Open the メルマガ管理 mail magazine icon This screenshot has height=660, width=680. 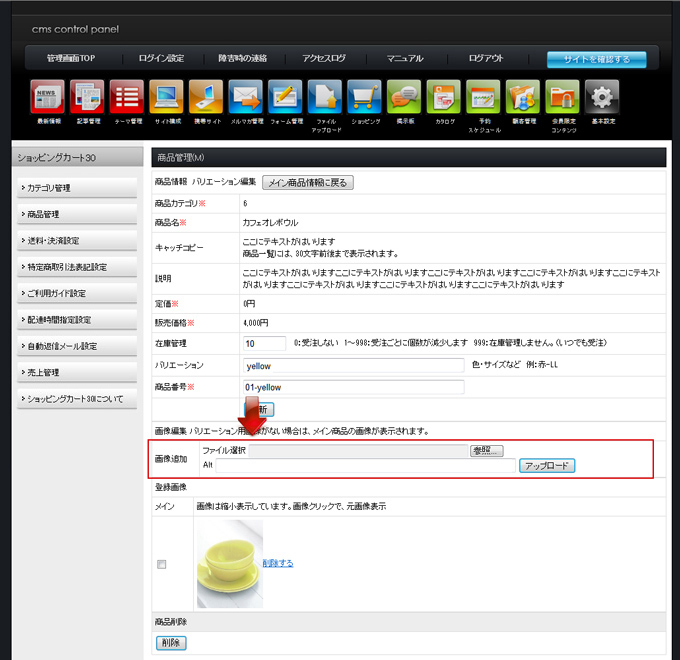point(245,97)
